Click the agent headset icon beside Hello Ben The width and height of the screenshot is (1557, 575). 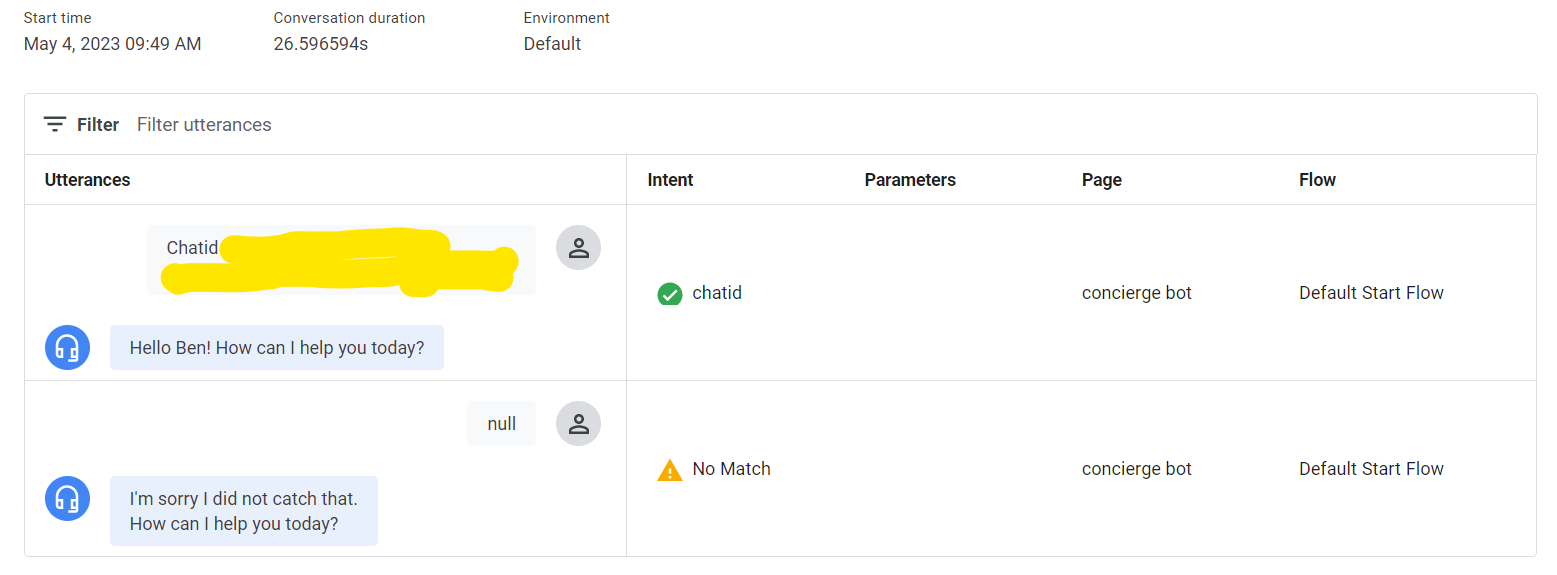[68, 348]
